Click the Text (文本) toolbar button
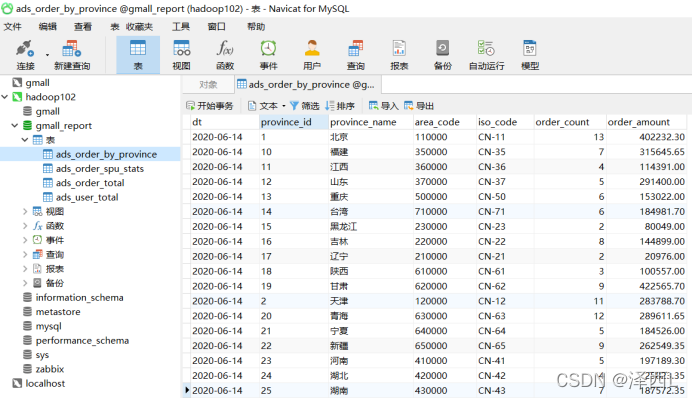Screen dimensions: 693x399 [264, 106]
